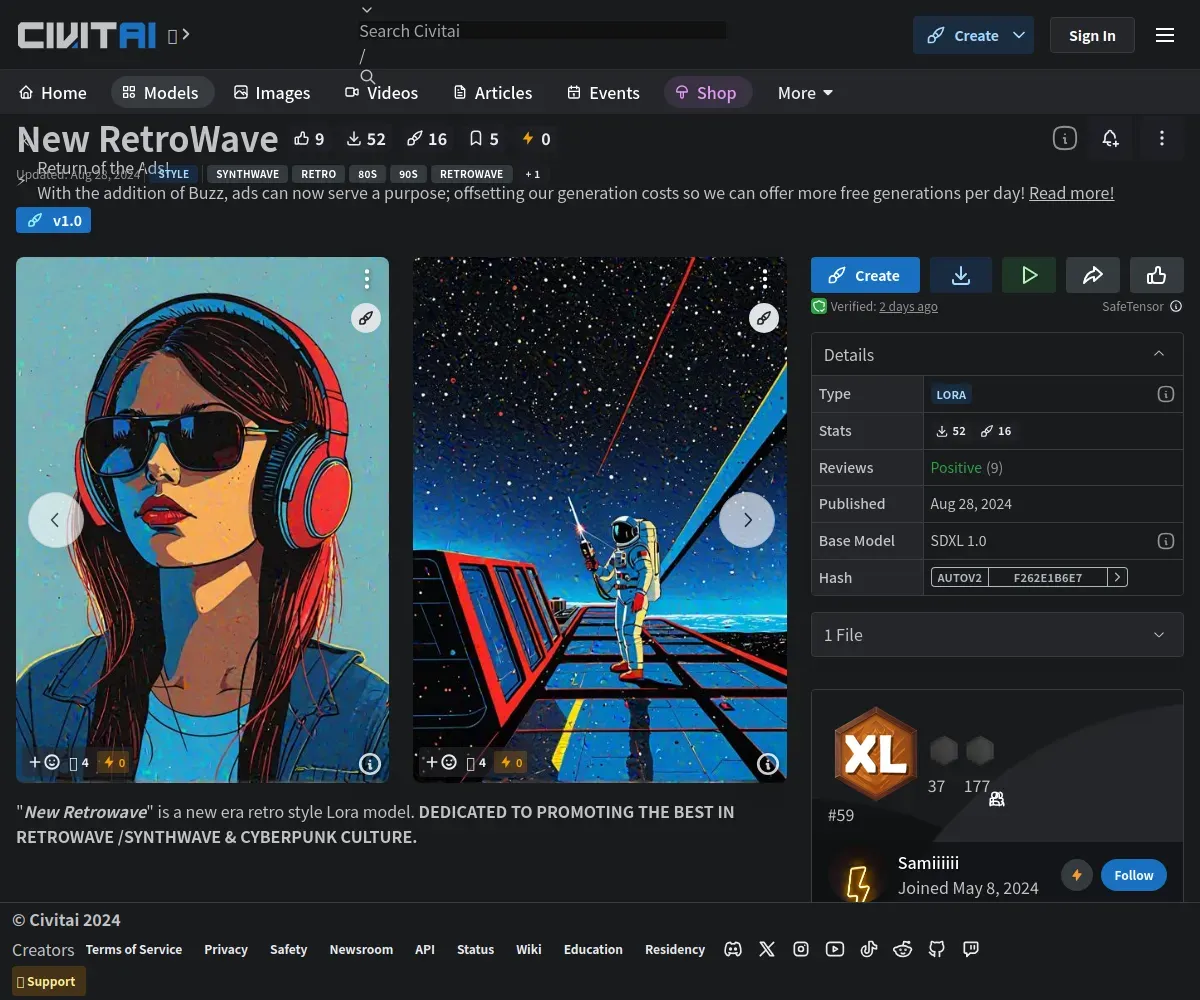Click the info icon in Base Model row
Screen dimensions: 1200x1000
(1165, 541)
